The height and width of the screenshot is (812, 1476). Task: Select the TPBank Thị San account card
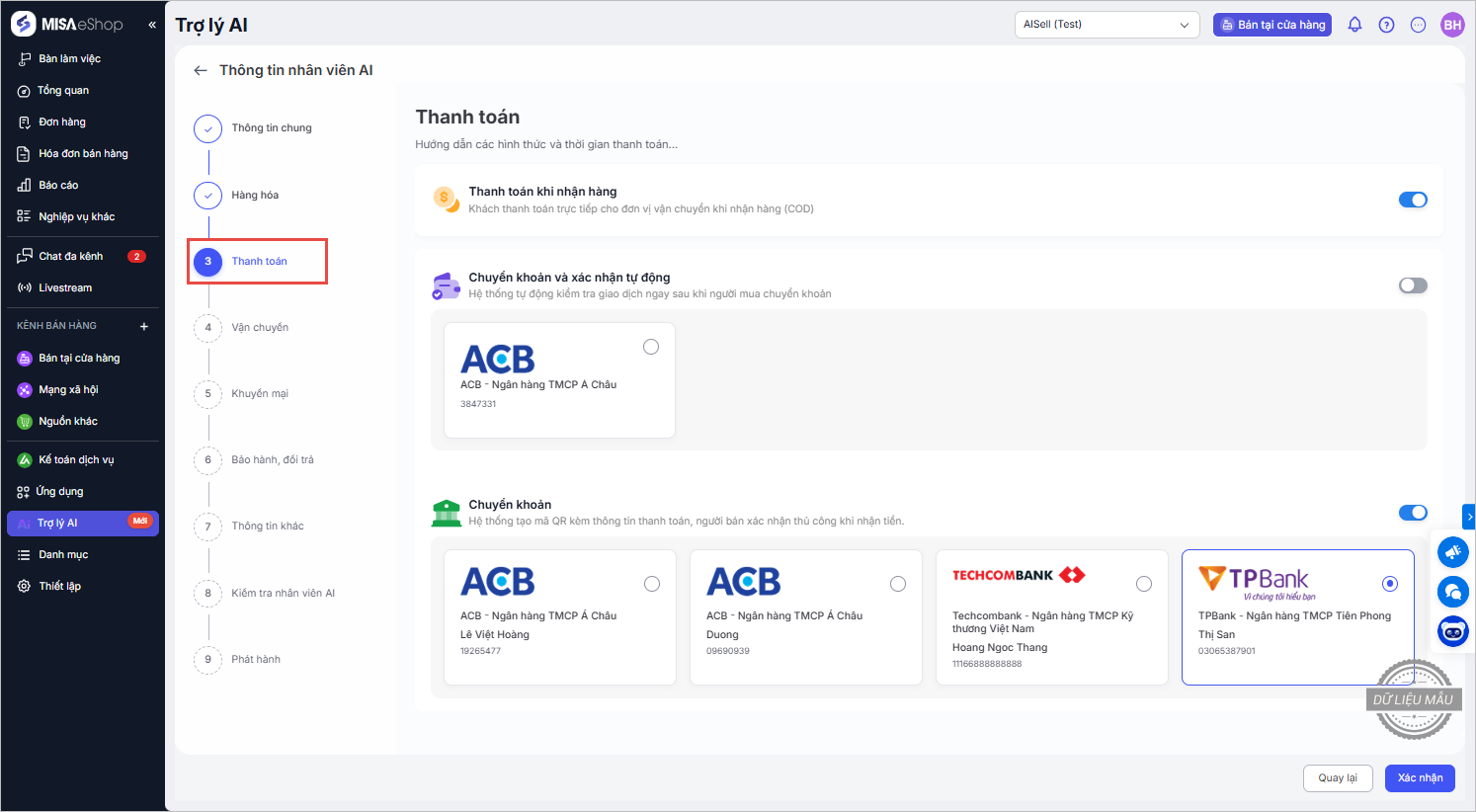coord(1296,617)
